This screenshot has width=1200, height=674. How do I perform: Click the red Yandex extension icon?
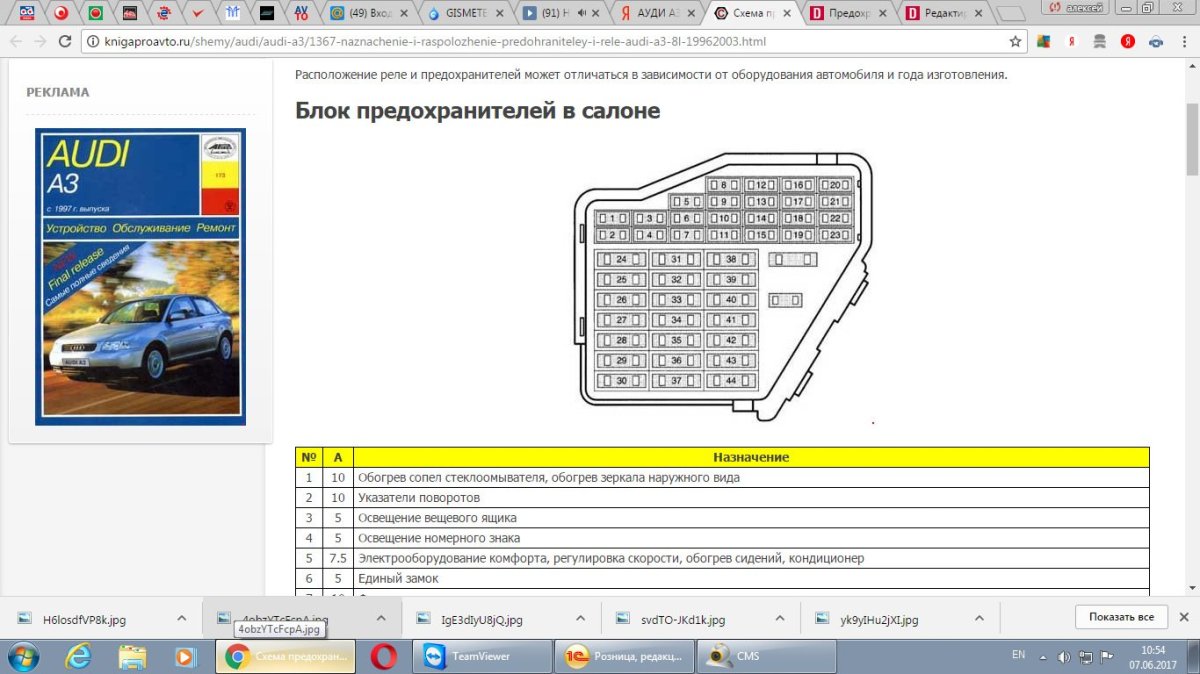click(1127, 43)
